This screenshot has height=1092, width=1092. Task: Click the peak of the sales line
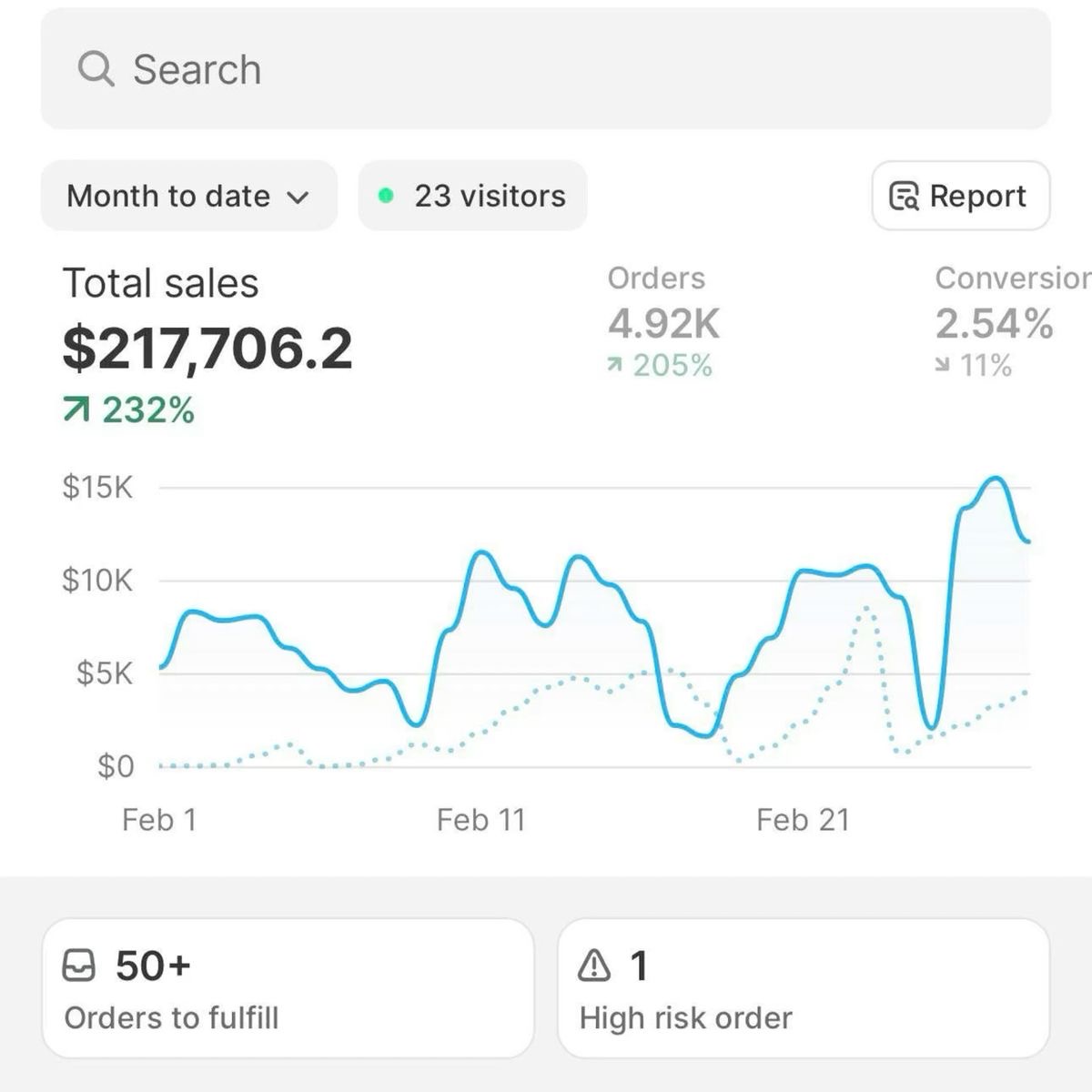click(x=996, y=478)
